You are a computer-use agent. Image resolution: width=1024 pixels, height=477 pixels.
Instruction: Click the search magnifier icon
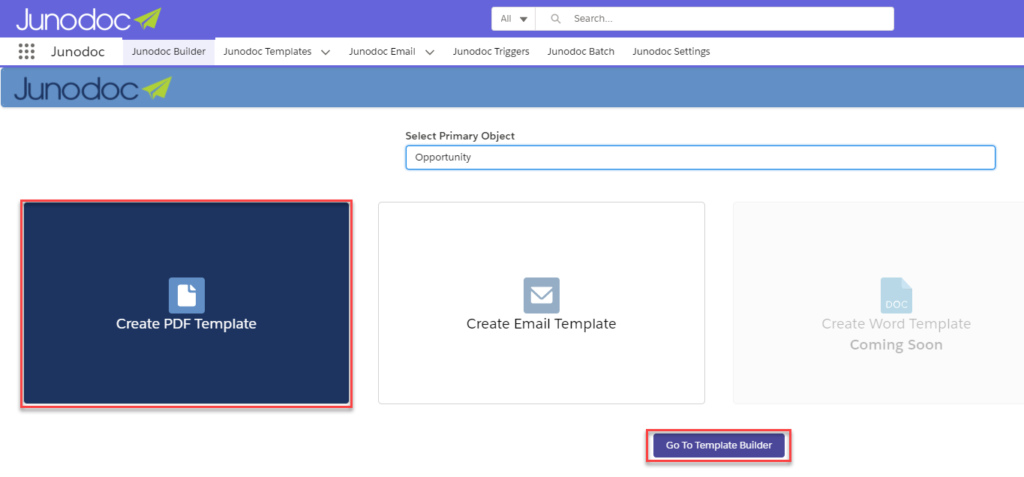click(x=556, y=19)
